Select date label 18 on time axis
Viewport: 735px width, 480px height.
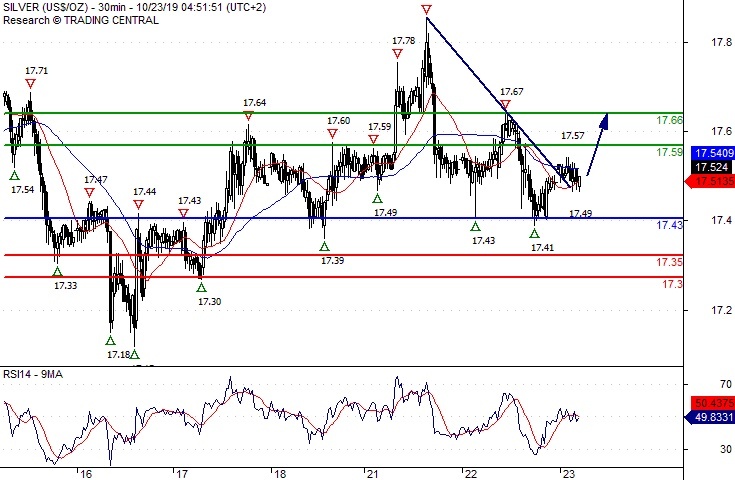point(280,474)
